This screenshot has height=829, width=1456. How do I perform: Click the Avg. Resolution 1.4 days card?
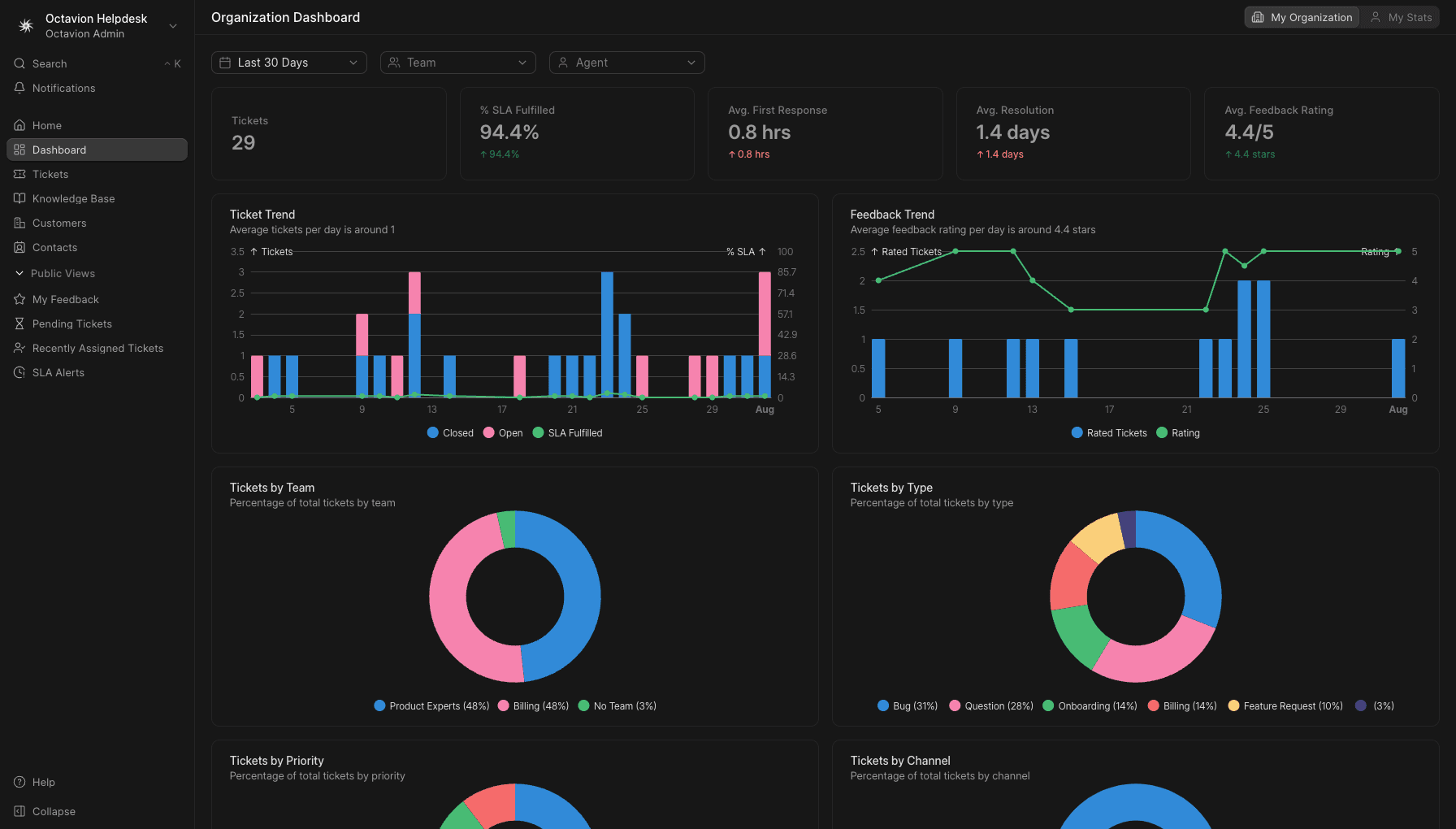coord(1073,133)
